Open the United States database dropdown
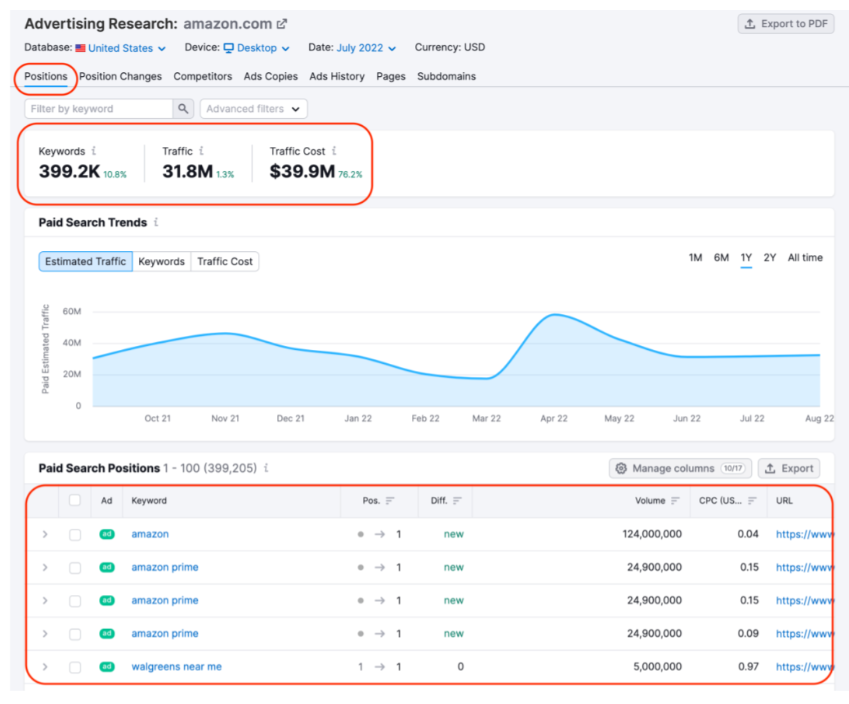This screenshot has height=704, width=849. click(121, 48)
